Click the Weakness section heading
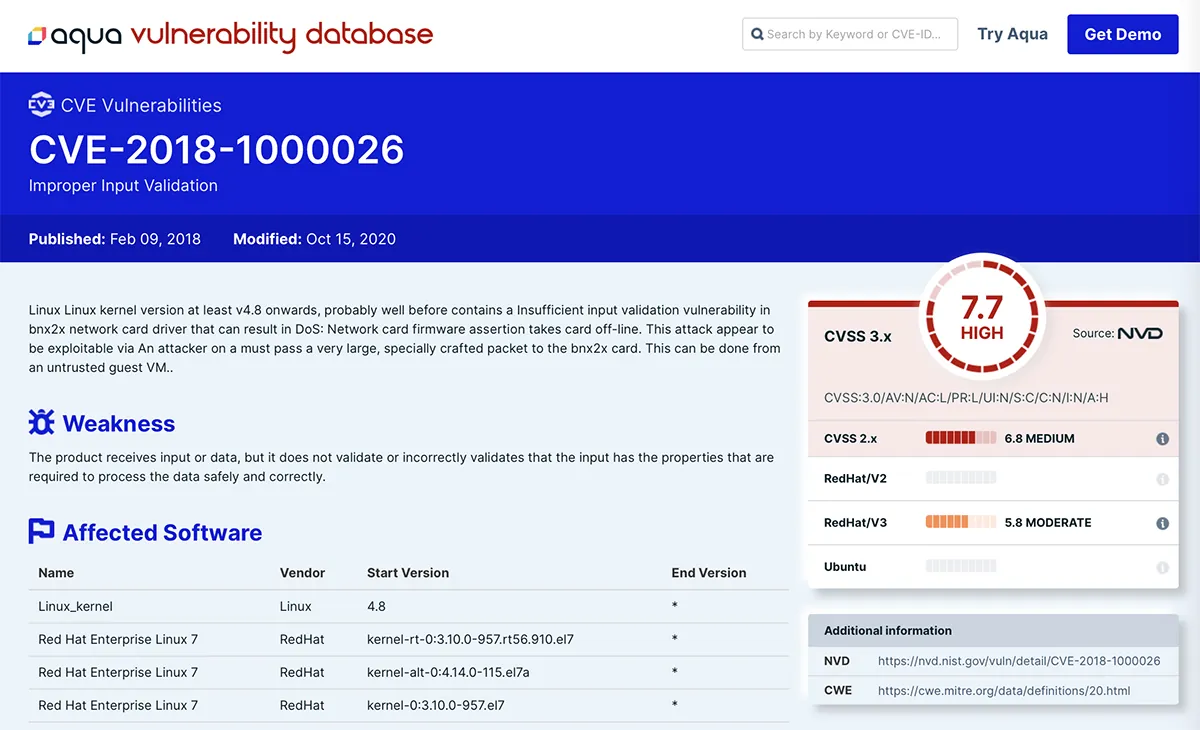The width and height of the screenshot is (1200, 730). [119, 423]
